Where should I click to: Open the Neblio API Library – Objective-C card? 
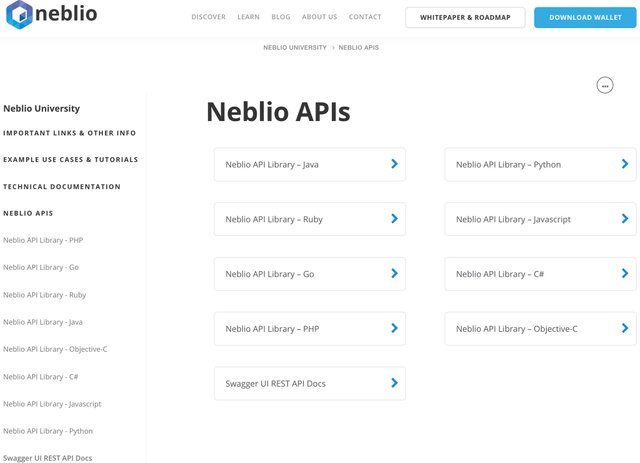540,329
